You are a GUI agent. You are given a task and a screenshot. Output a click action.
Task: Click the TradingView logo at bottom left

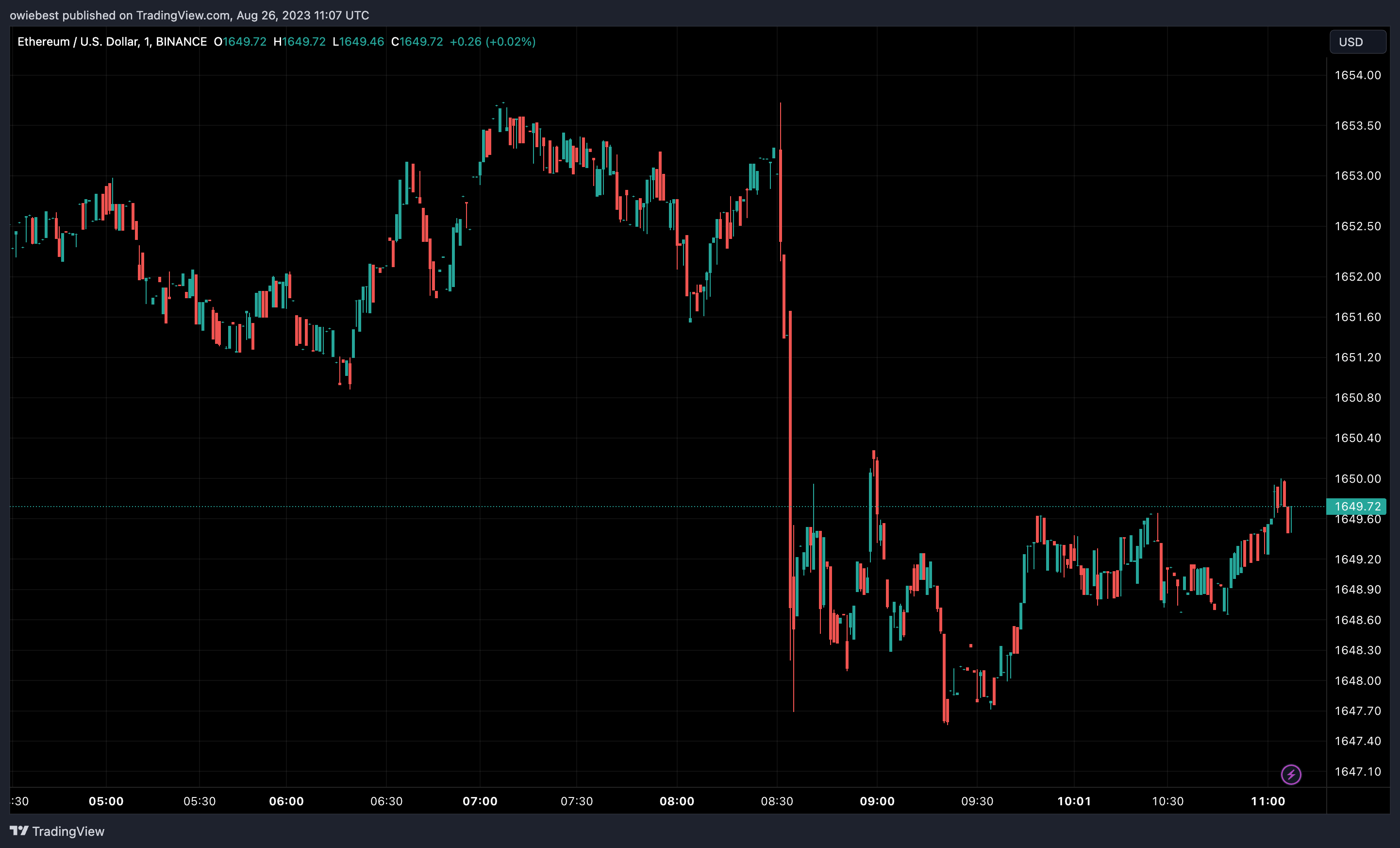tap(57, 831)
